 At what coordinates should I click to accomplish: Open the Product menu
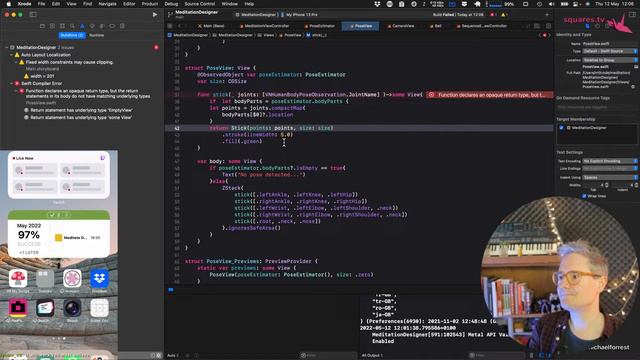(150, 4)
